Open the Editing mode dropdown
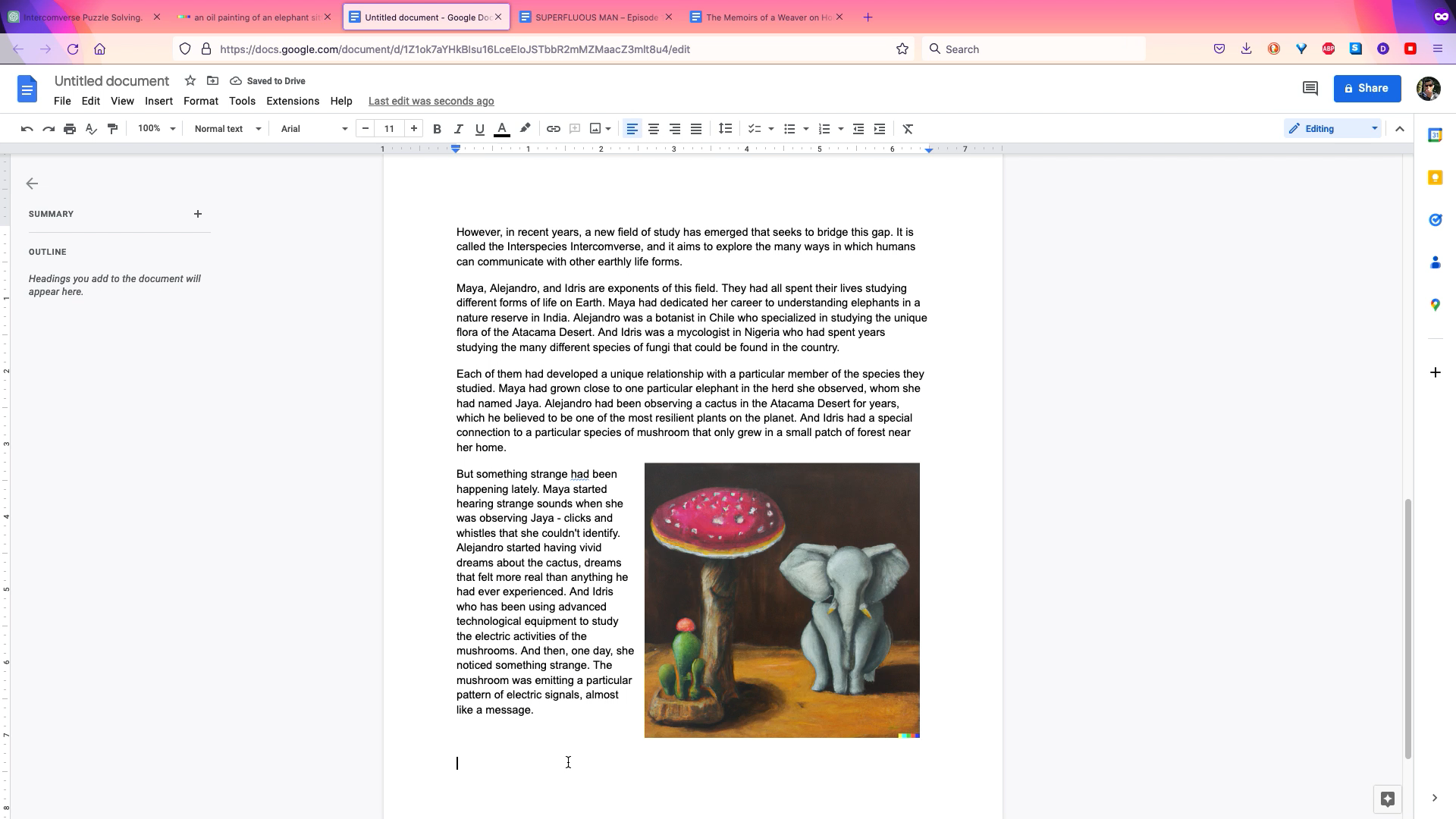The width and height of the screenshot is (1456, 819). [1333, 129]
